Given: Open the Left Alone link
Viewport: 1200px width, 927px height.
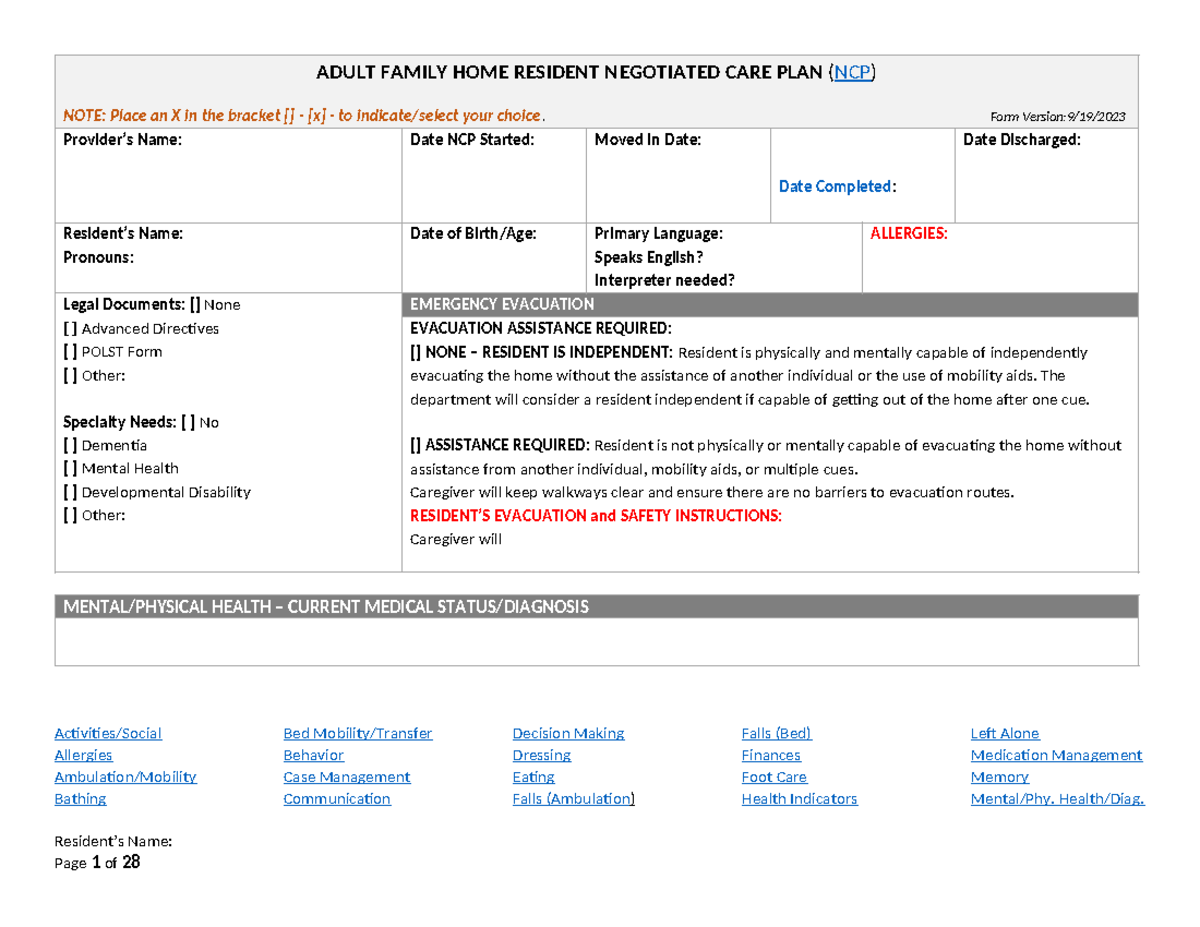Looking at the screenshot, I should tap(1004, 733).
